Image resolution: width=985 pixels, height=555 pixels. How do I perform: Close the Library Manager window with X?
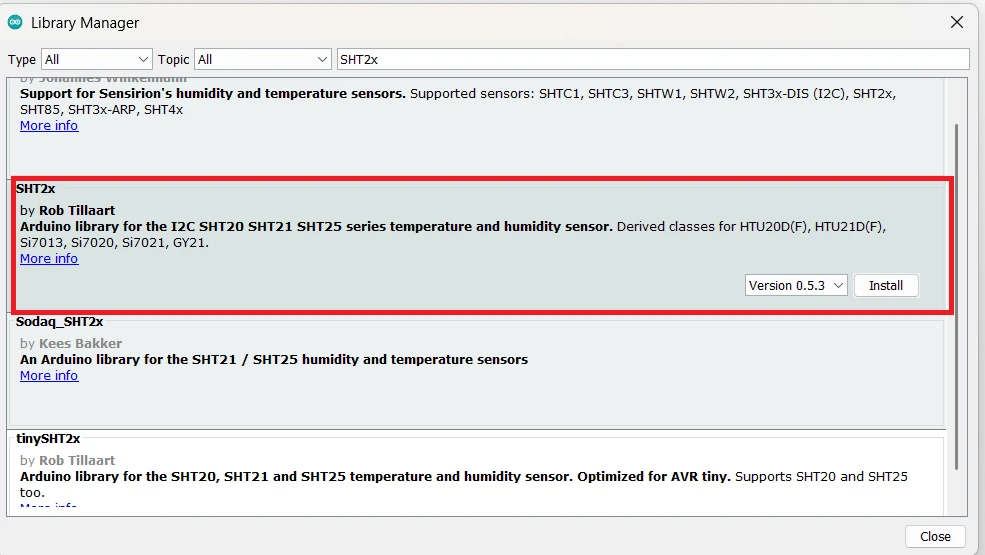pyautogui.click(x=957, y=22)
